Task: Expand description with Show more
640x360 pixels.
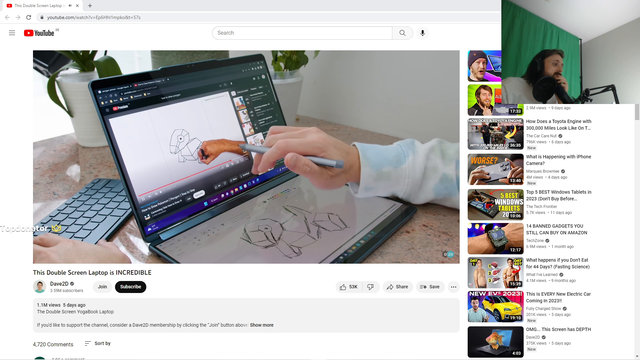Action: (x=262, y=325)
